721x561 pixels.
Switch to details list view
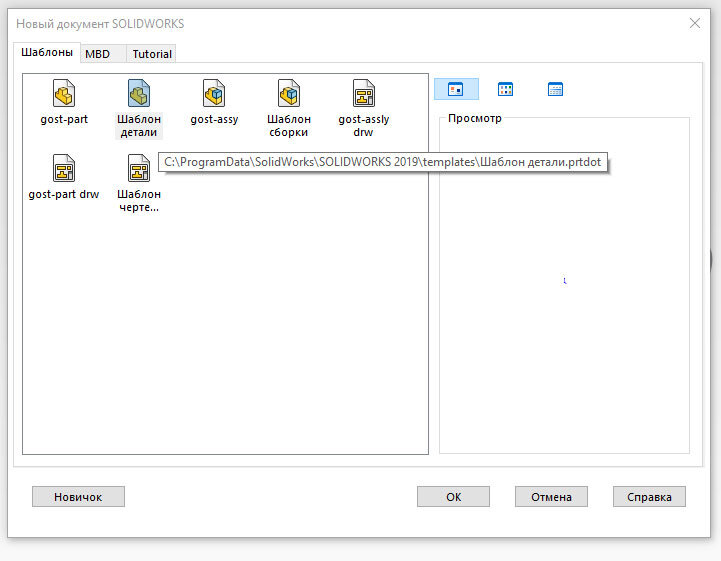click(555, 89)
